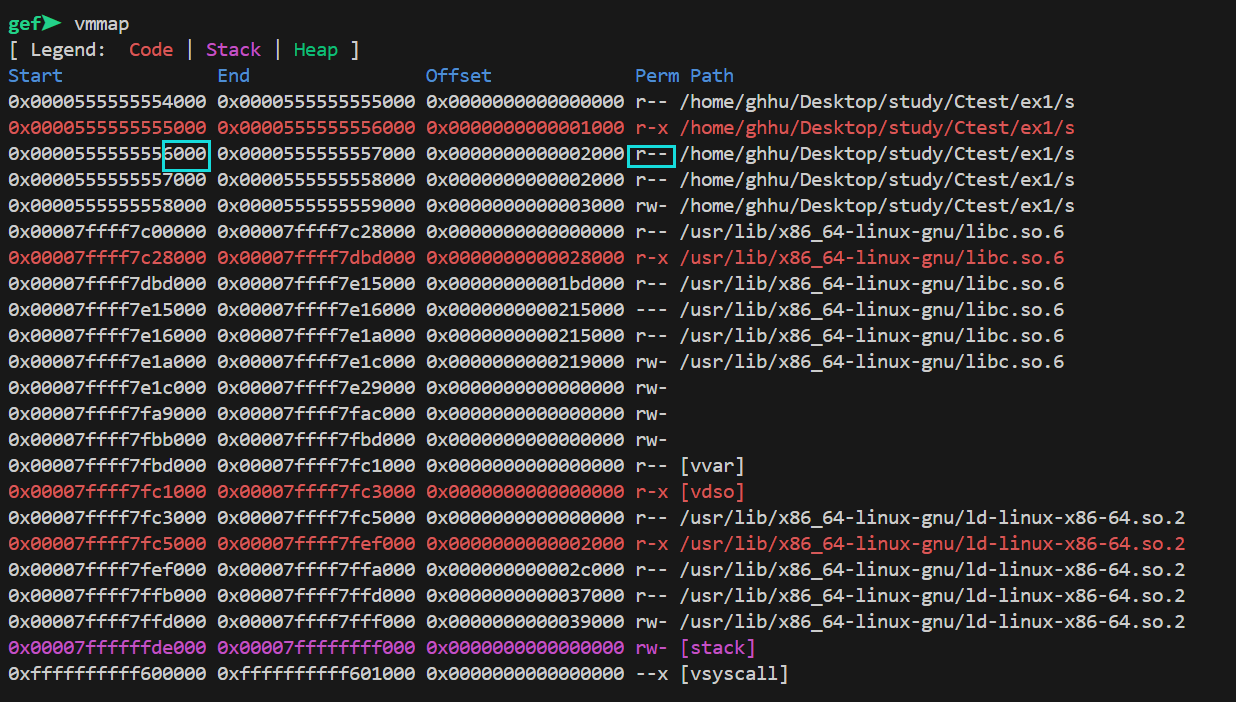Click the Perm column header
1236x702 pixels.
coord(656,75)
